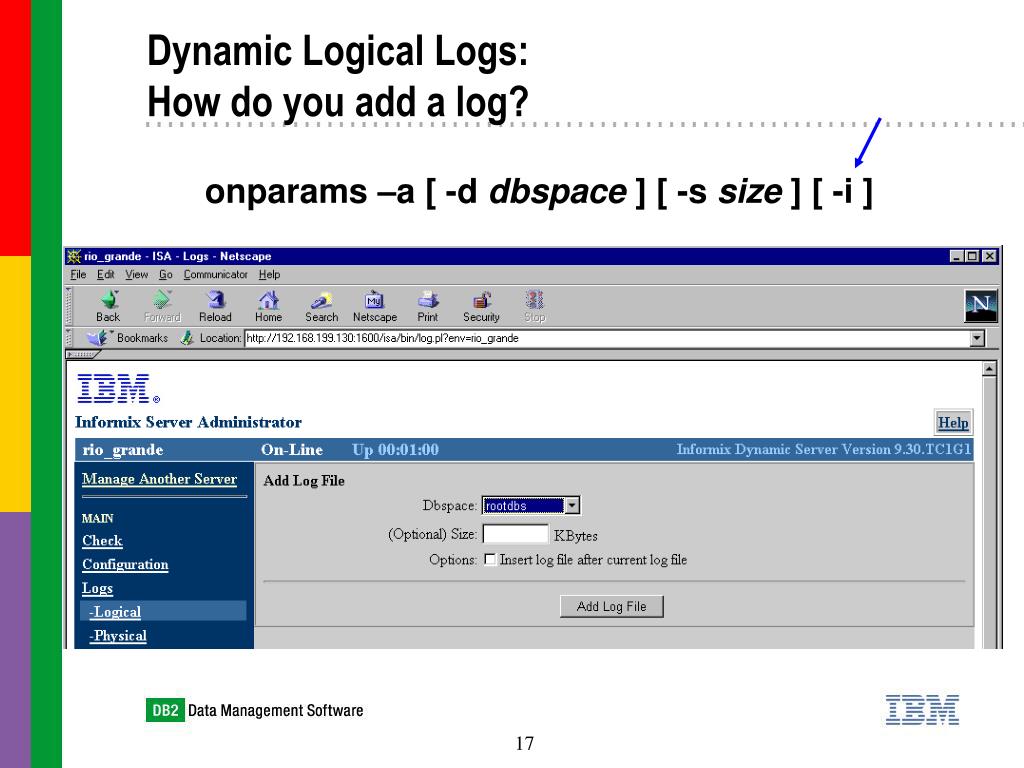
Task: Open My Netscape toolbar icon
Action: 375,306
